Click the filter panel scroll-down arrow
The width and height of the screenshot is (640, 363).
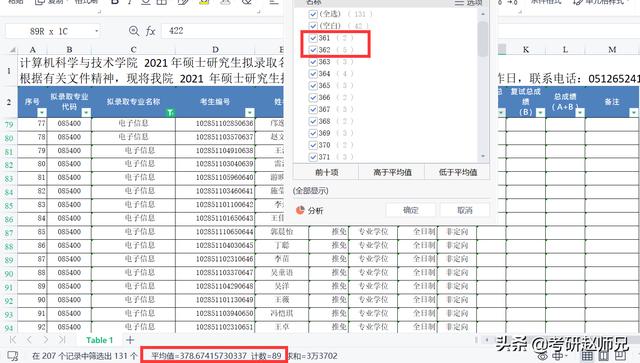(483, 156)
